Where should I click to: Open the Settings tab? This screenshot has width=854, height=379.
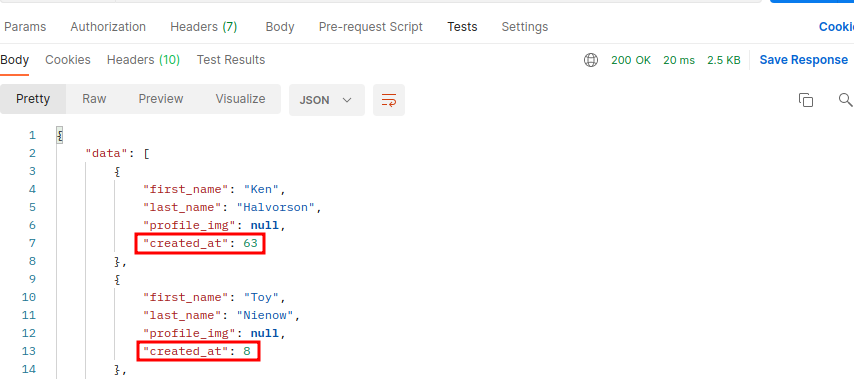(524, 27)
